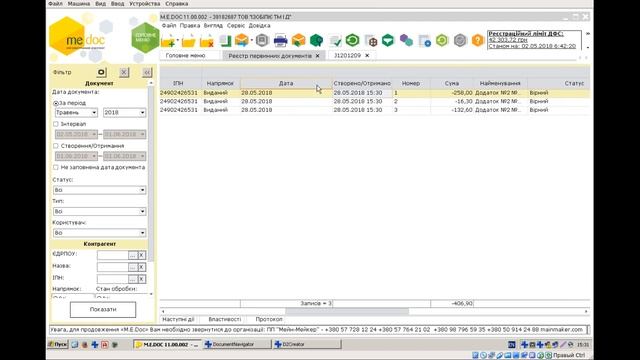Screen dimensions: 640x360
Task: Click the Назва browse ellipsis button
Action: [132, 267]
